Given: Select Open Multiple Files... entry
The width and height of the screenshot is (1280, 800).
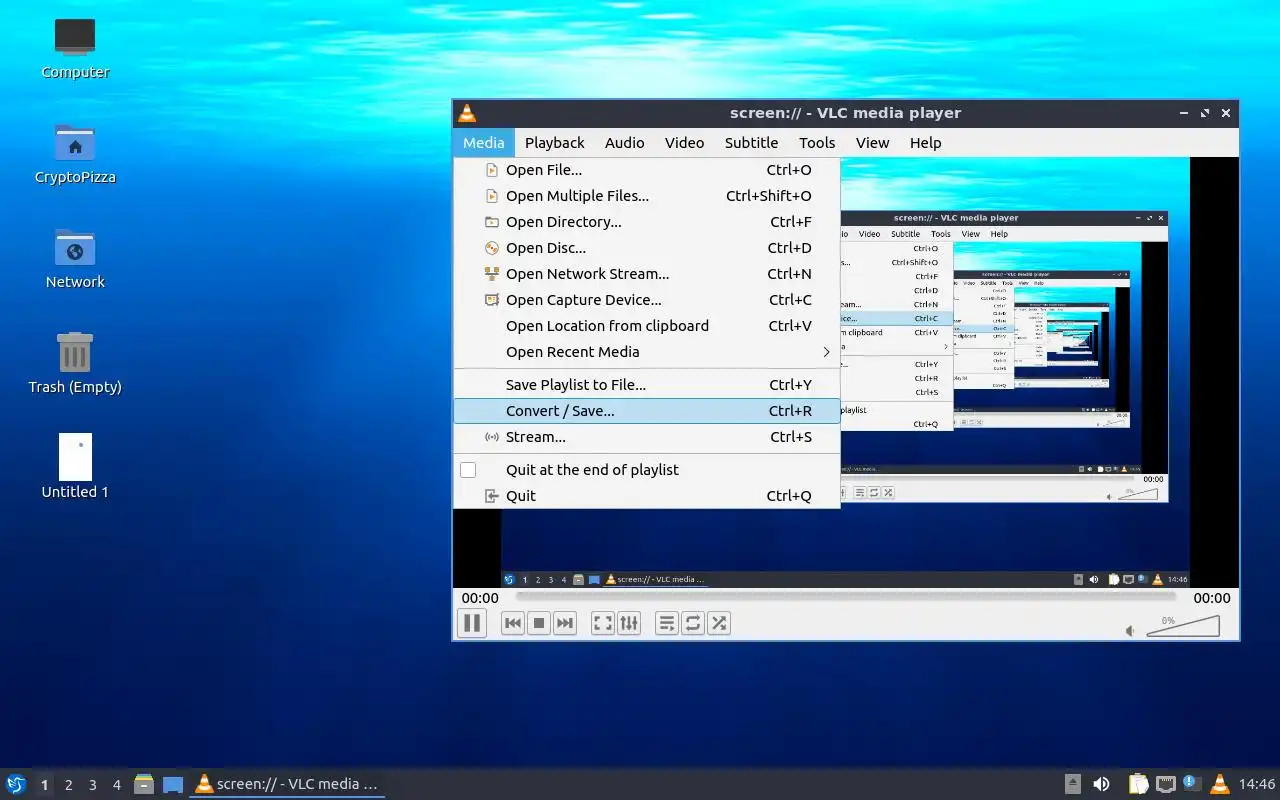Looking at the screenshot, I should tap(646, 196).
